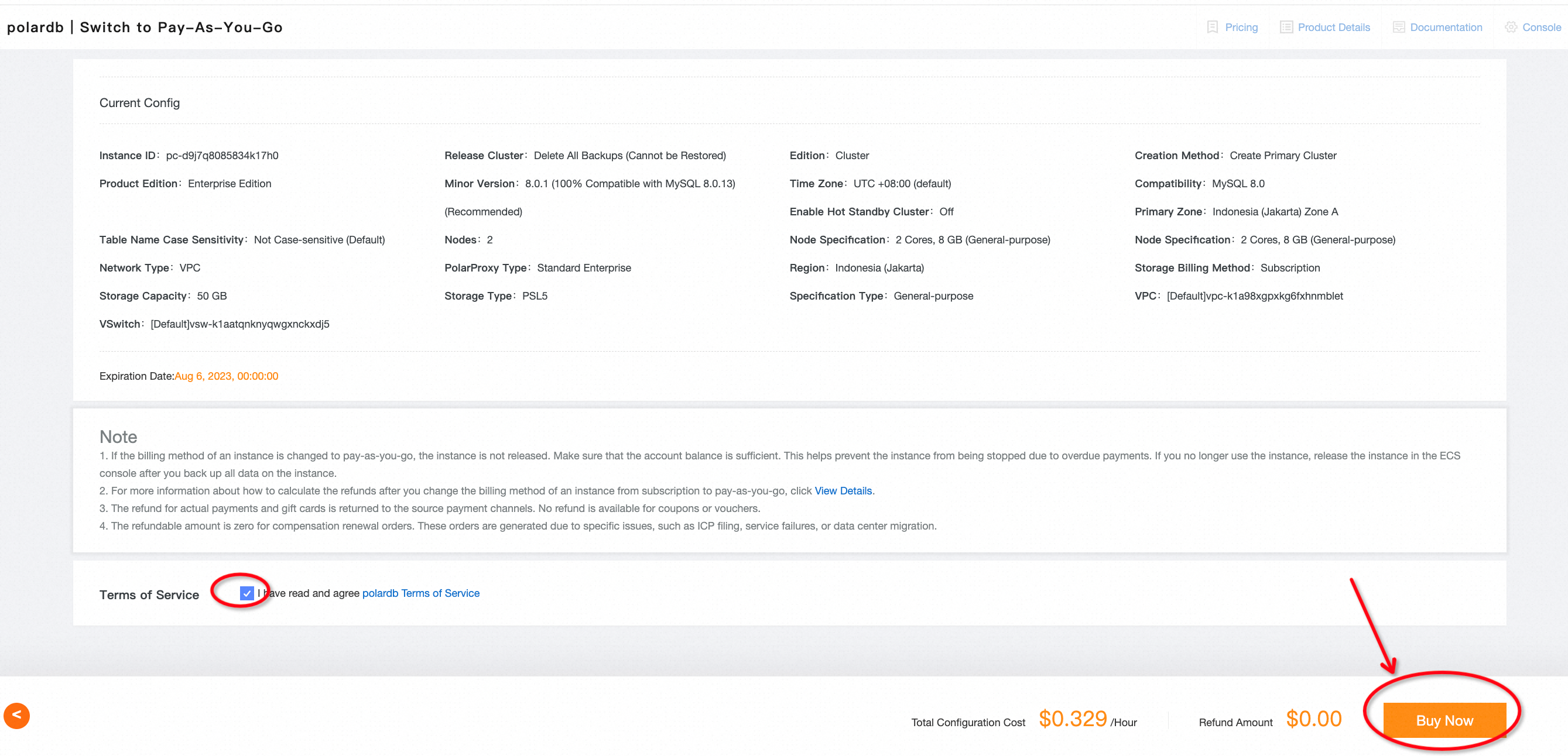Click the PolarProxy Type Standard Enterprise value
1568x756 pixels.
pos(584,268)
